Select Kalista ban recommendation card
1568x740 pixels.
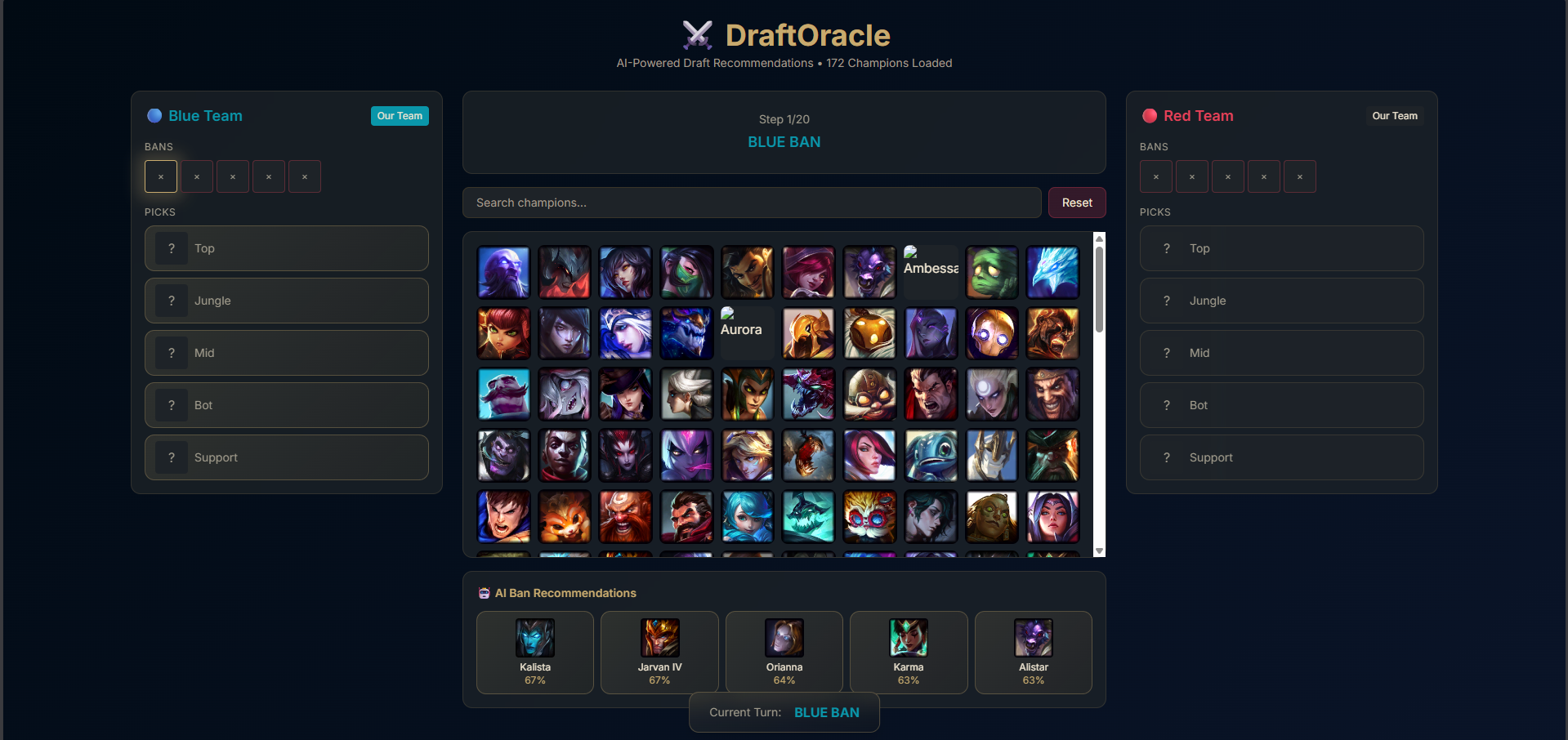tap(535, 652)
